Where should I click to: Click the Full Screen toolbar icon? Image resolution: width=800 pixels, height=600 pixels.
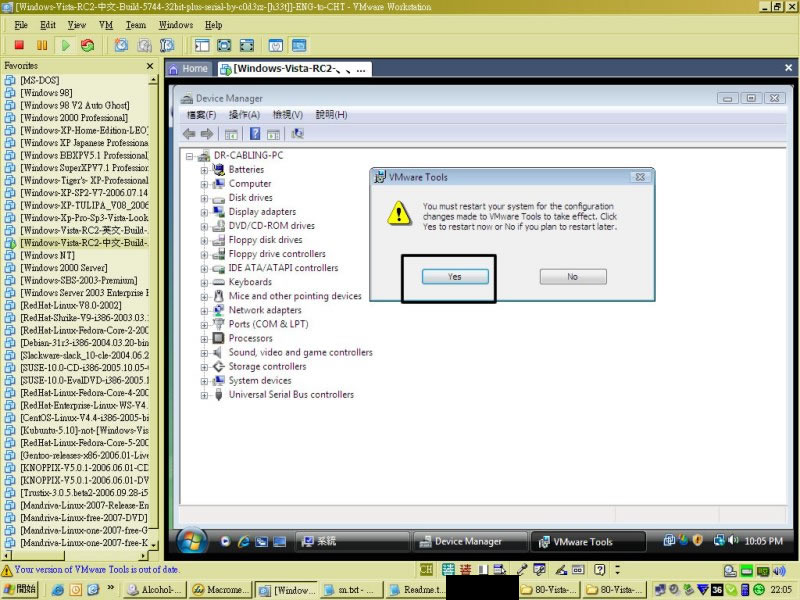[224, 45]
